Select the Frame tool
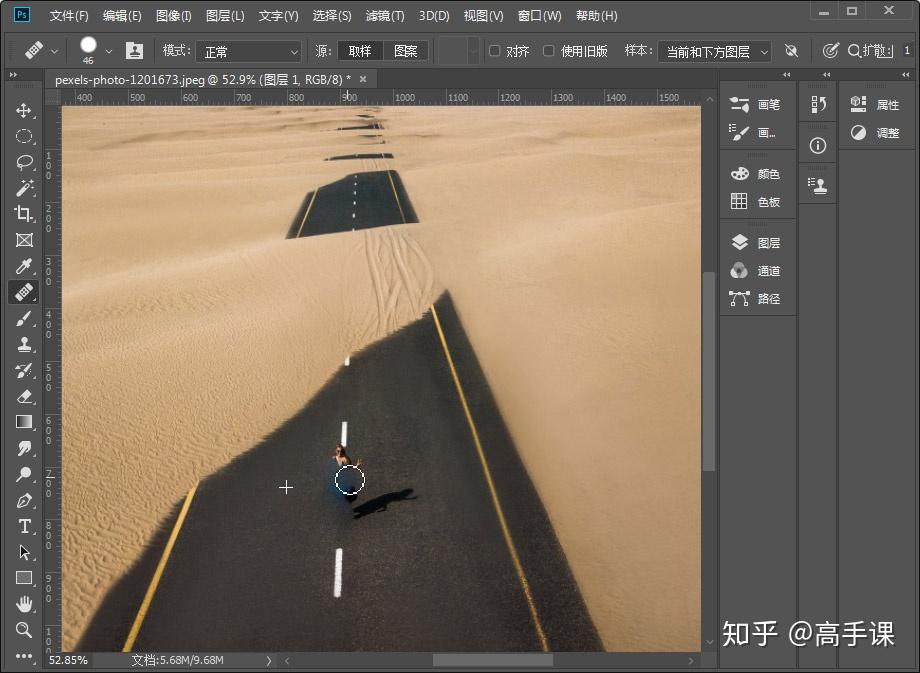This screenshot has height=673, width=920. tap(24, 240)
